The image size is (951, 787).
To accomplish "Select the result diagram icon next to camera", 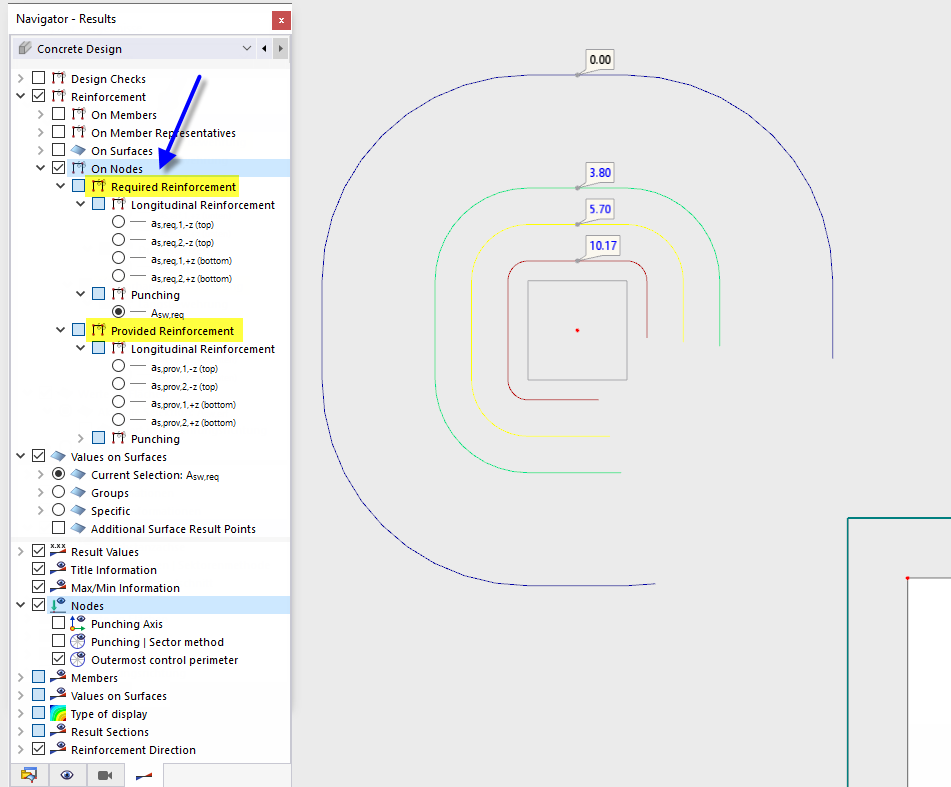I will 143,774.
